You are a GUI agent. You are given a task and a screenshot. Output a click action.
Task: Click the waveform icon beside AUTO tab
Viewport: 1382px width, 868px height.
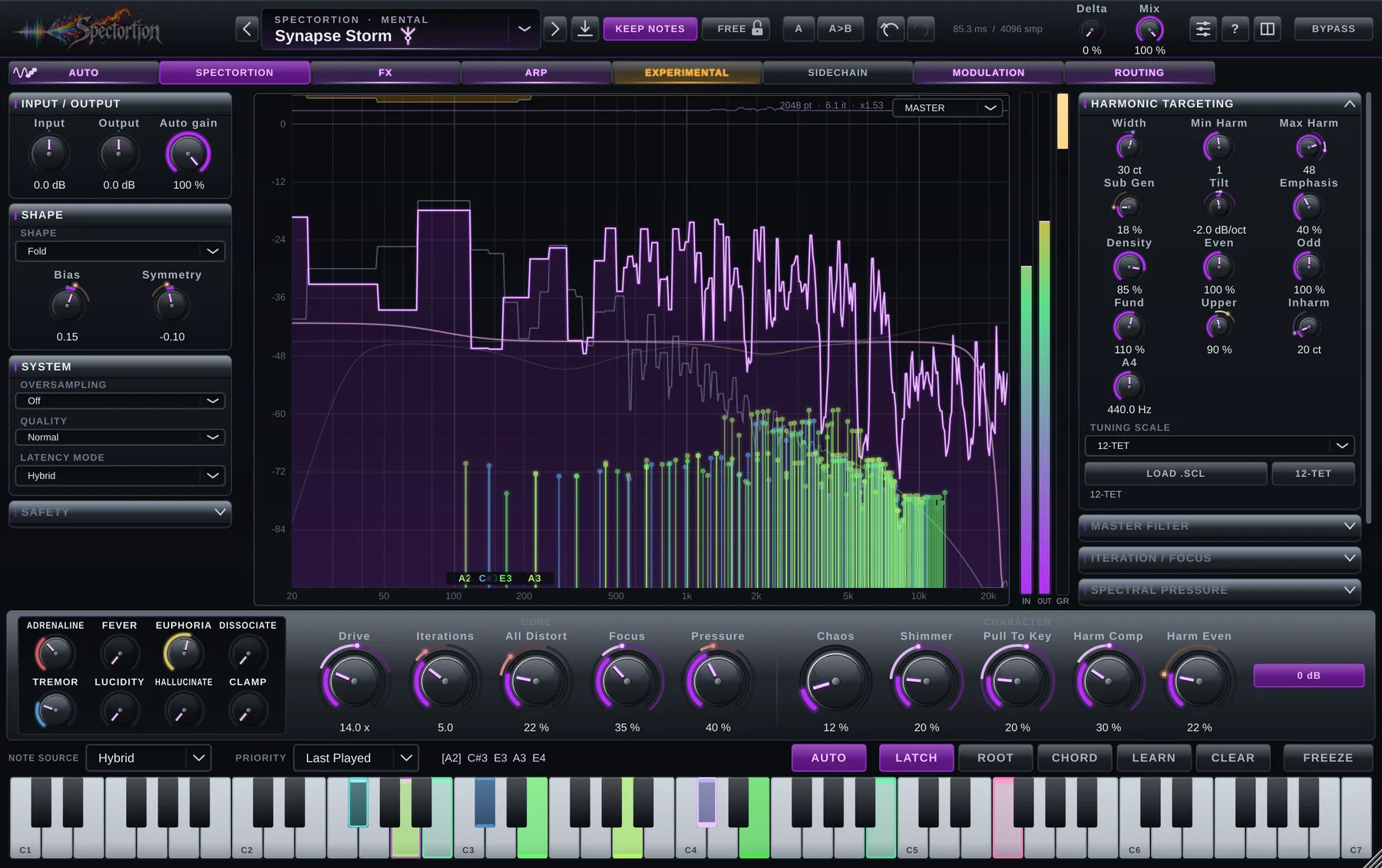pyautogui.click(x=25, y=73)
